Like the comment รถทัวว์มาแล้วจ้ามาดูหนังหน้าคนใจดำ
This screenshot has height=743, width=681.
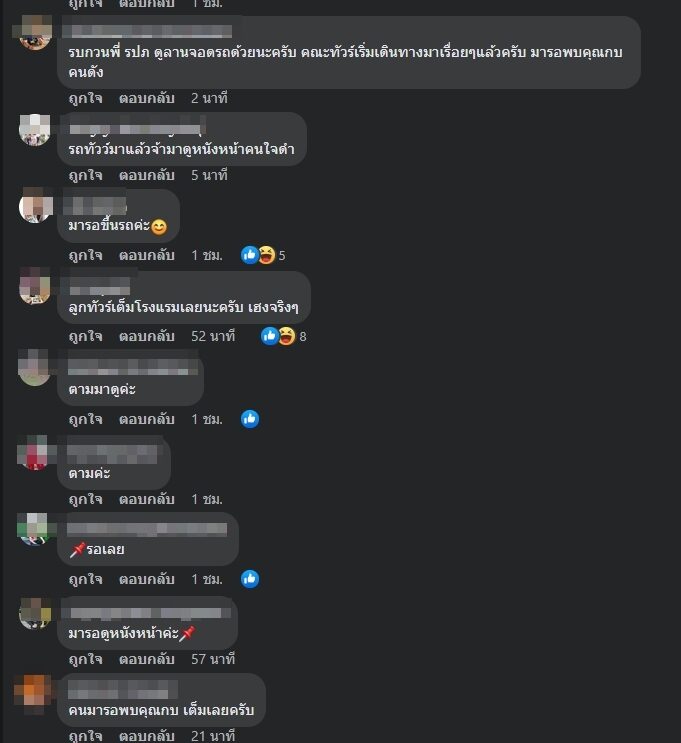85,175
